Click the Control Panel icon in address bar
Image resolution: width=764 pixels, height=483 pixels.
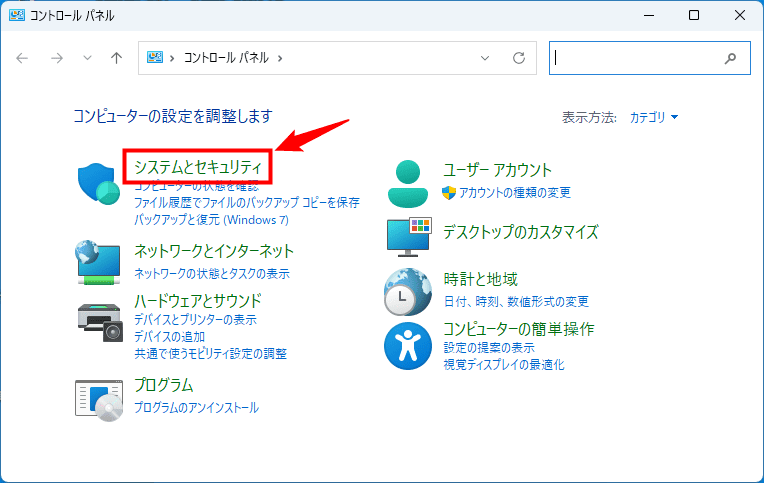(155, 58)
